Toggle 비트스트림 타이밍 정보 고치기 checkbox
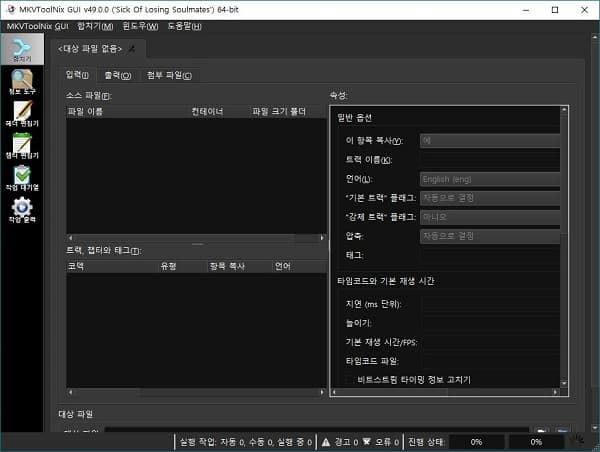This screenshot has height=452, width=600. [x=349, y=380]
